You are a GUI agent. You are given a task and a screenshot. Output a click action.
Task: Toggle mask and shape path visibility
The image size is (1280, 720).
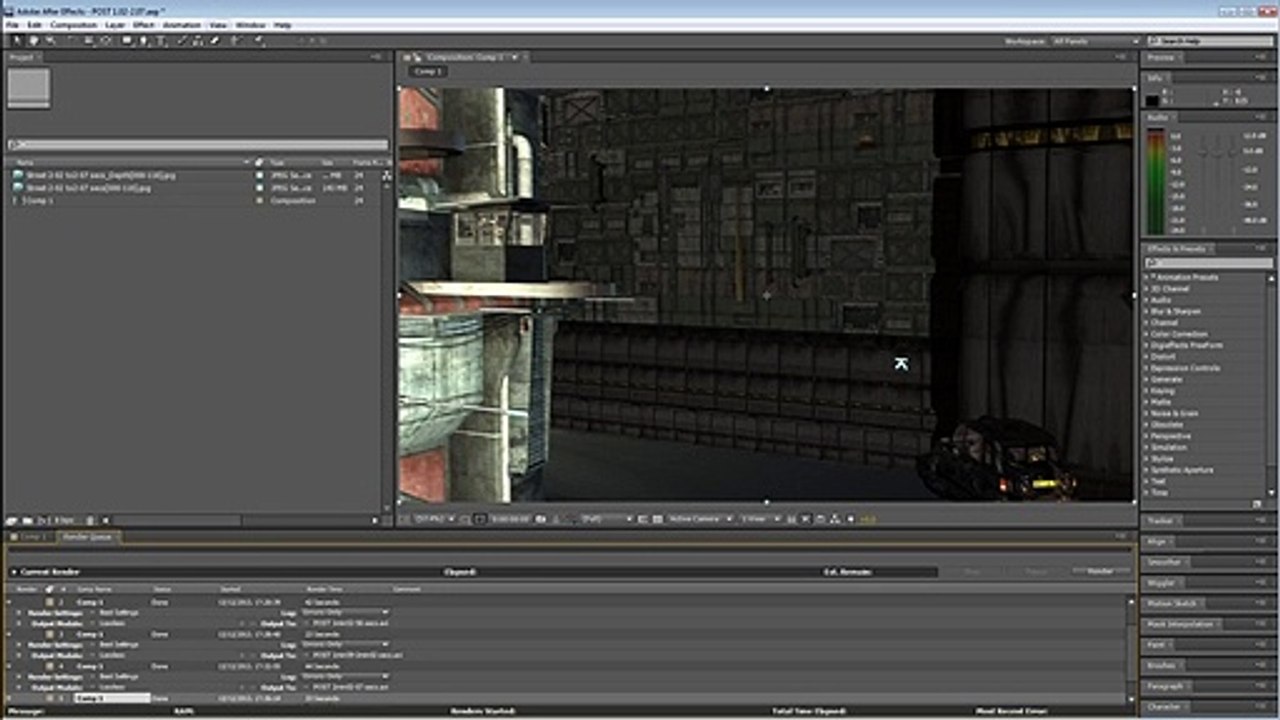point(480,519)
